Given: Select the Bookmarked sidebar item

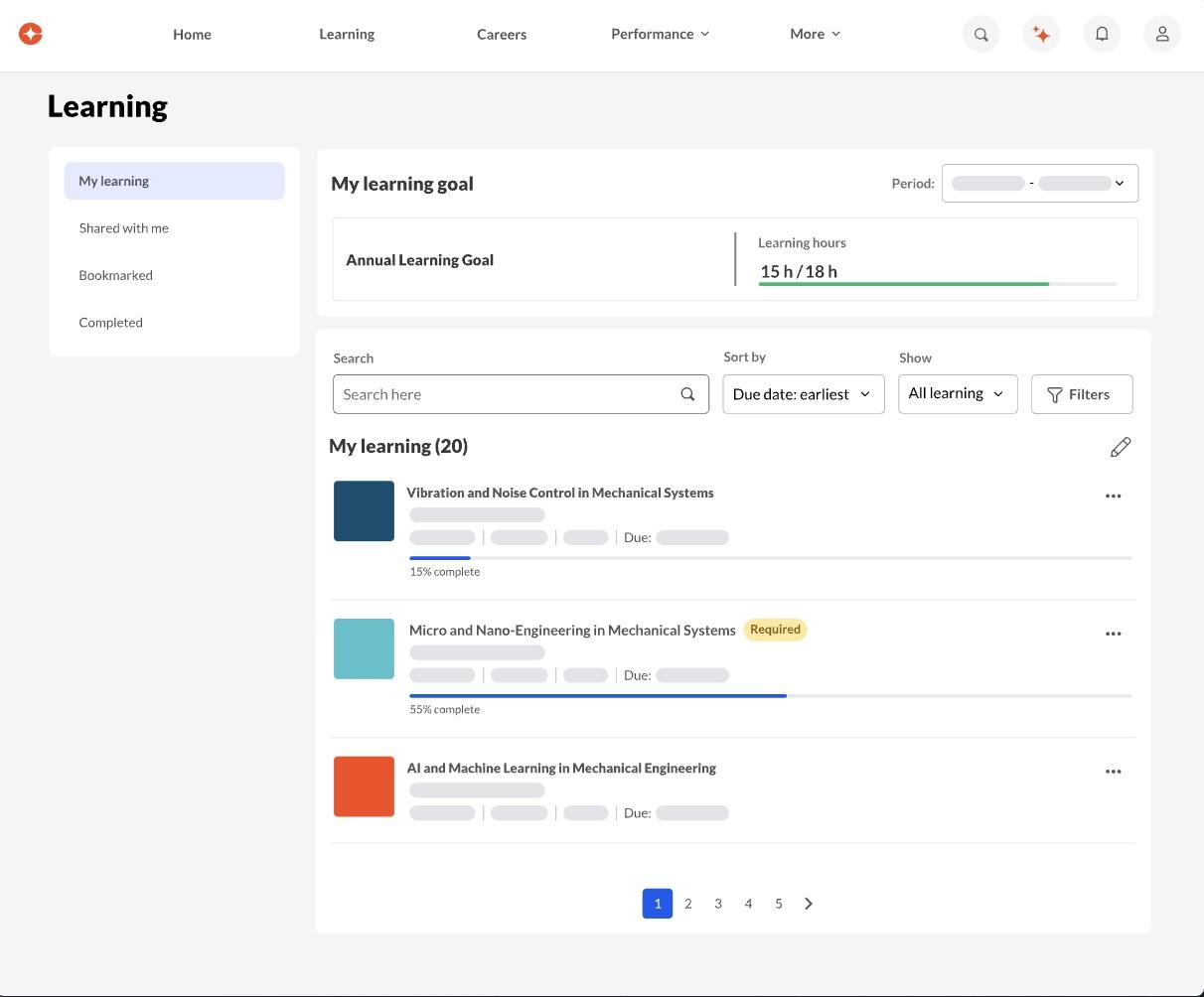Looking at the screenshot, I should 116,275.
